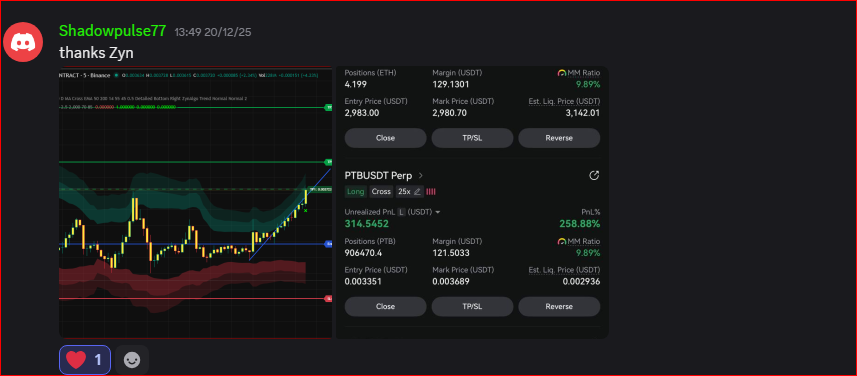Click the message timestamp 13:49 20/12/25
This screenshot has height=376, width=857.
point(213,32)
